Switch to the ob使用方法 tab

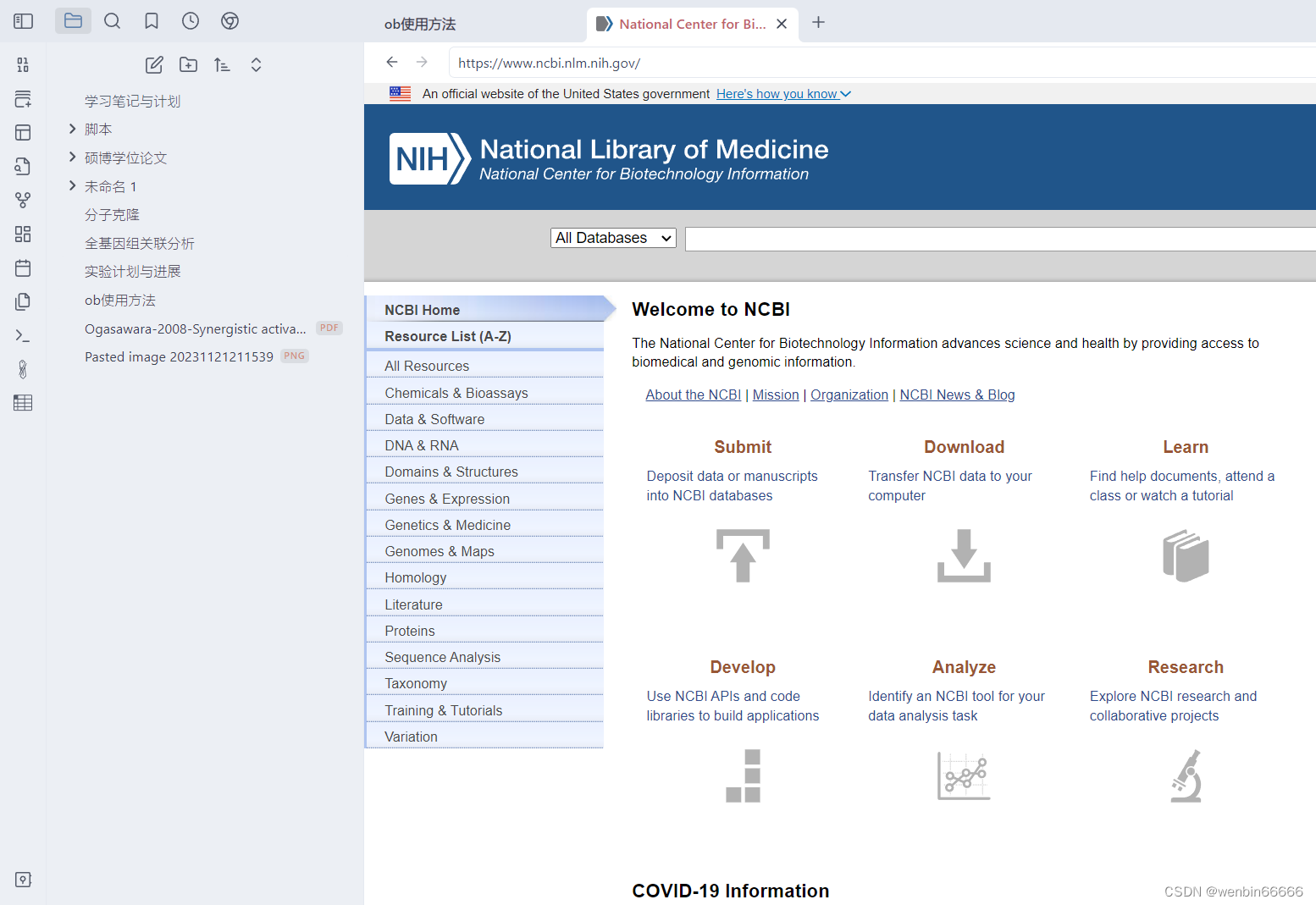pyautogui.click(x=420, y=25)
